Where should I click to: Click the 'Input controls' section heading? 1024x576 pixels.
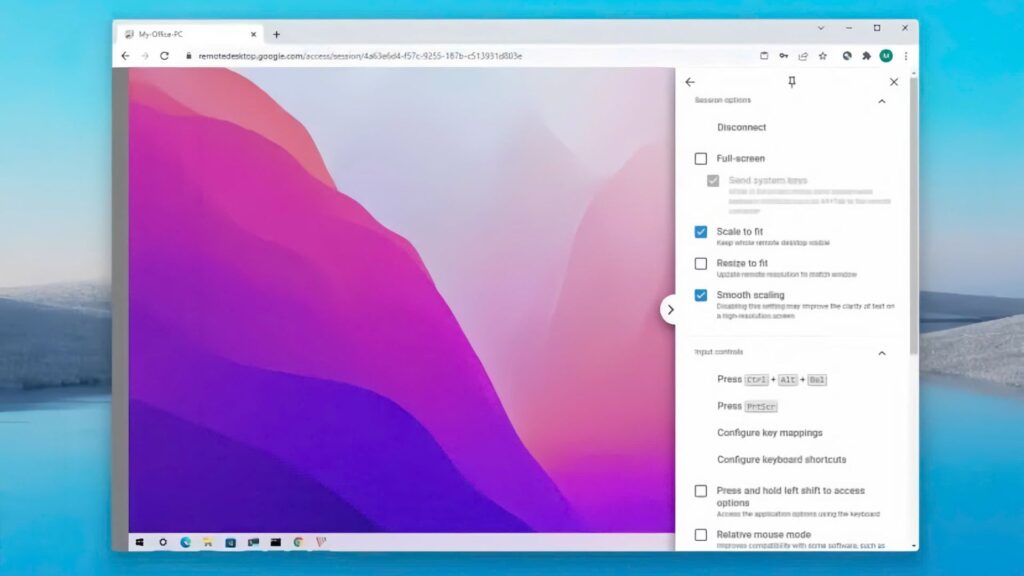[718, 352]
